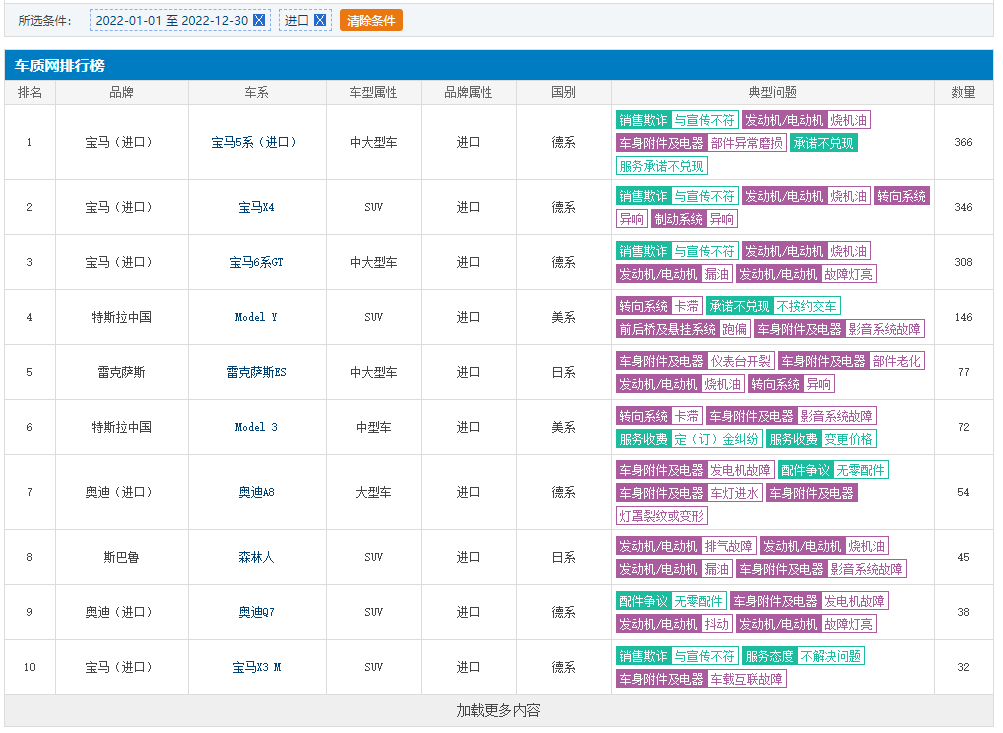1003x733 pixels.
Task: Open the 奥迪A8 series link
Action: tap(256, 492)
